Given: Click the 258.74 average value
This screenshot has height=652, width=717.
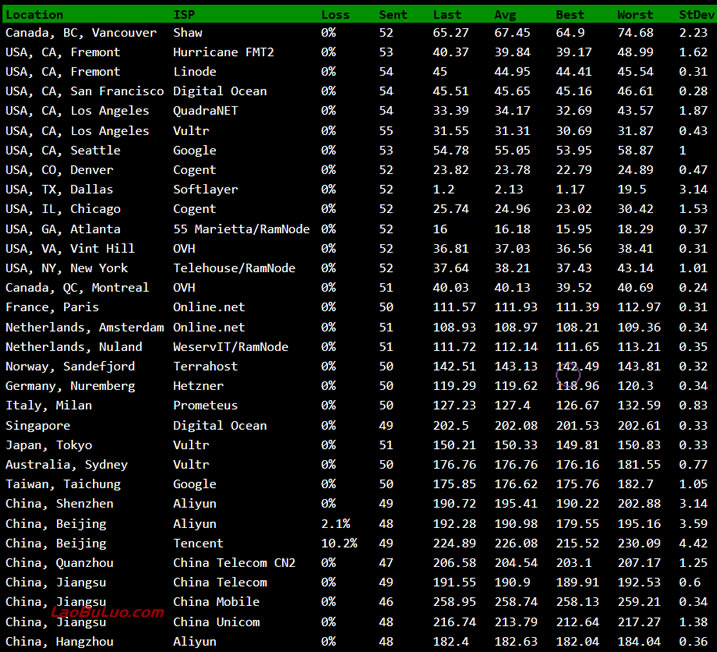Looking at the screenshot, I should pyautogui.click(x=516, y=602).
